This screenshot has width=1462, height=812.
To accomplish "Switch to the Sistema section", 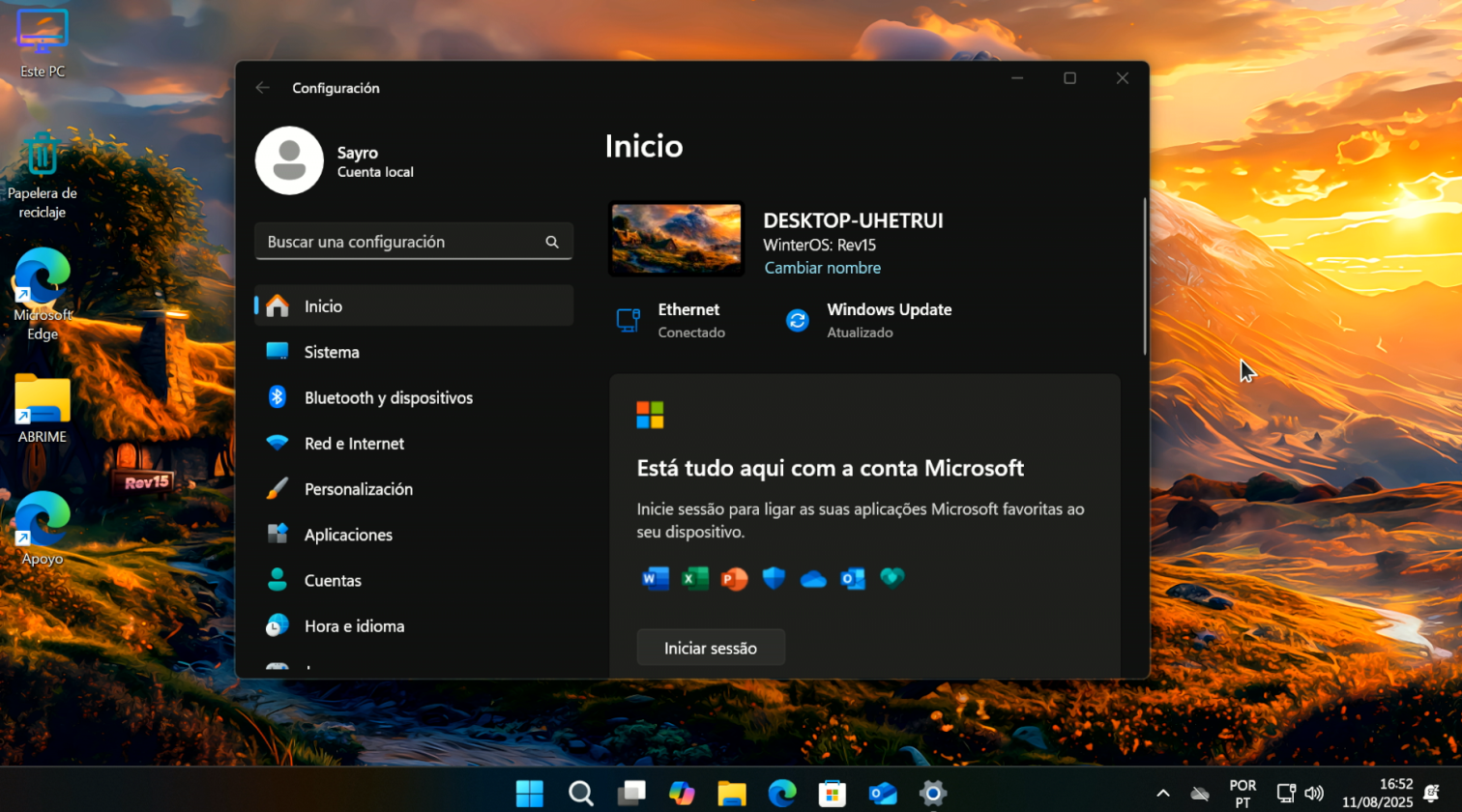I will [332, 351].
